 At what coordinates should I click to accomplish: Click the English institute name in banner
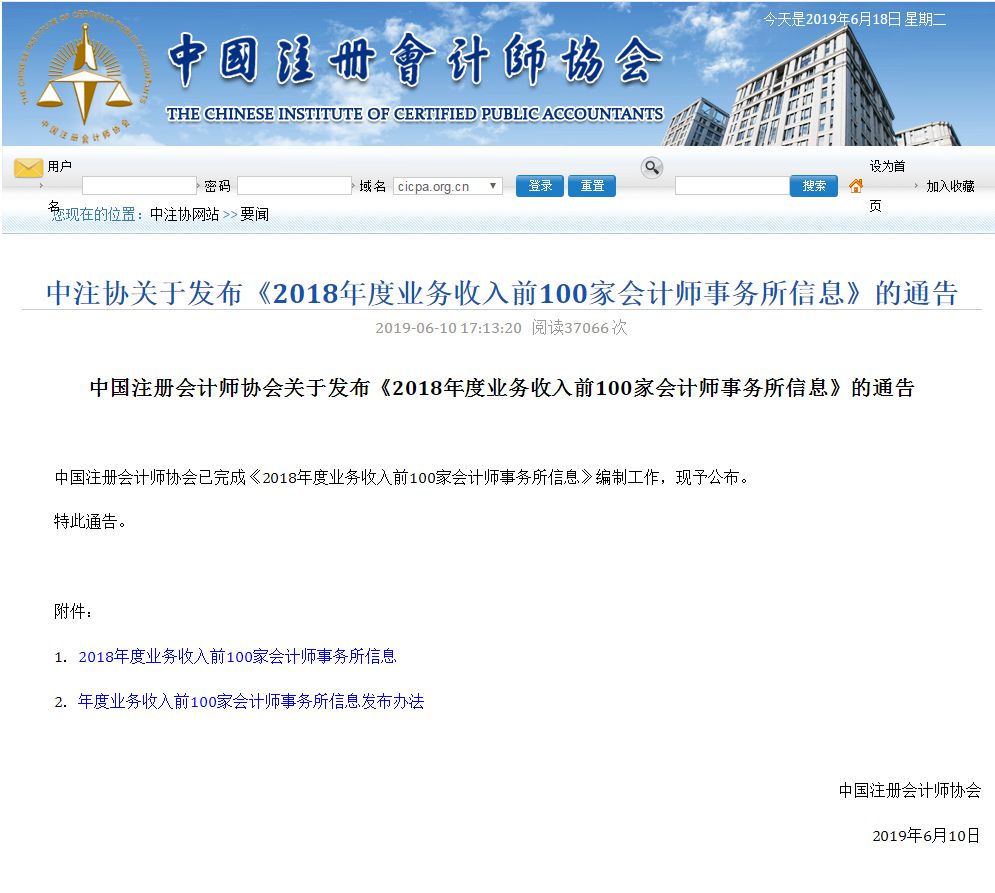tap(415, 114)
